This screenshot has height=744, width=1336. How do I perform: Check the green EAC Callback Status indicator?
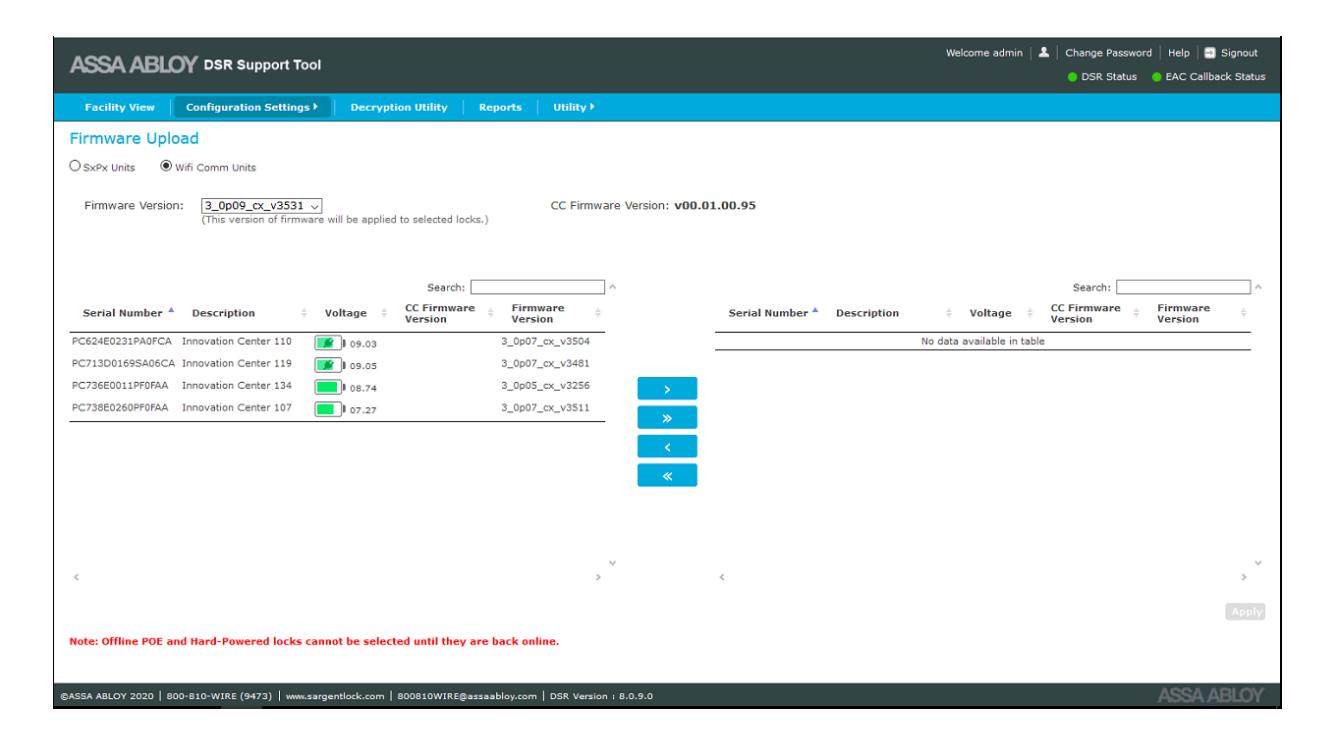point(1159,77)
